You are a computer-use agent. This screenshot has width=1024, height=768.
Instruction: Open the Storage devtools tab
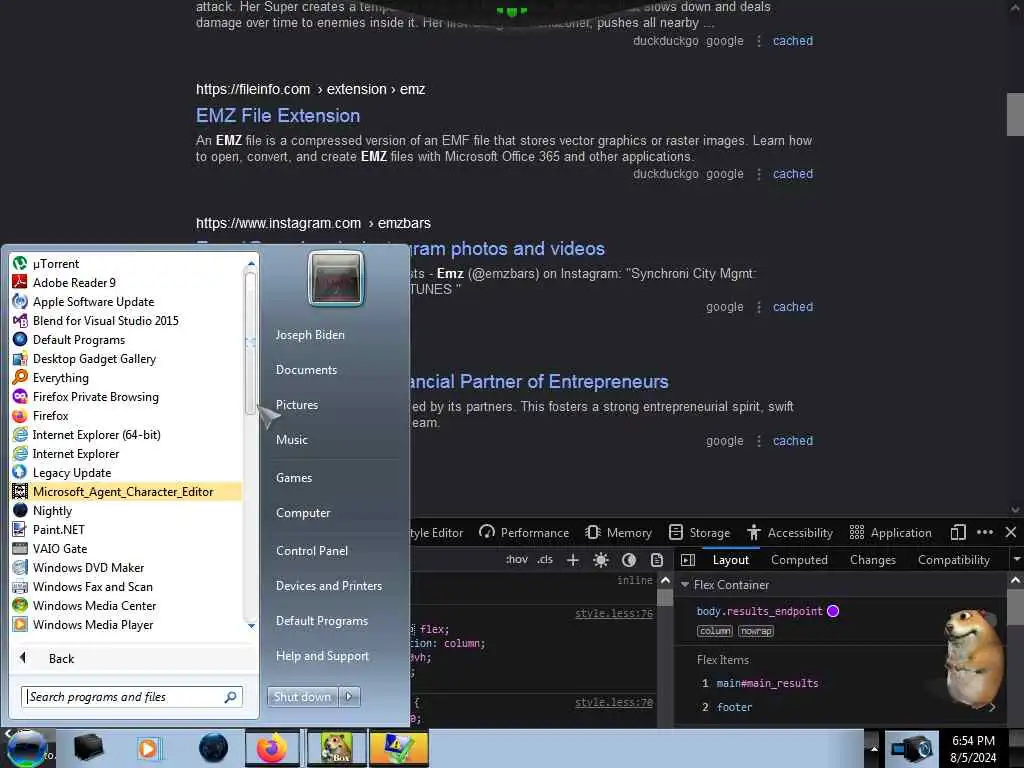click(699, 532)
